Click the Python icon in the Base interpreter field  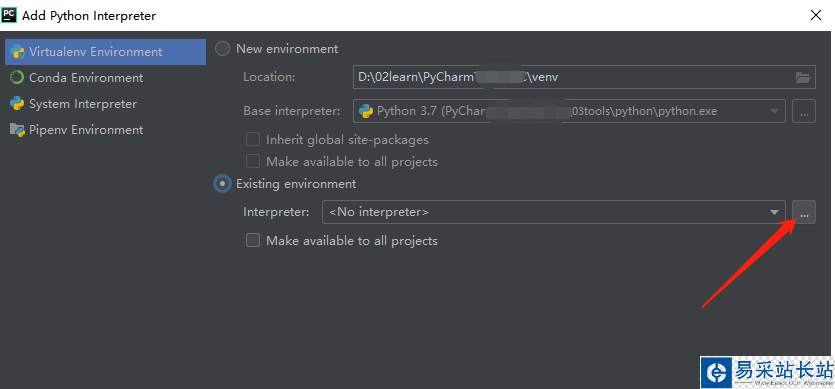point(365,111)
